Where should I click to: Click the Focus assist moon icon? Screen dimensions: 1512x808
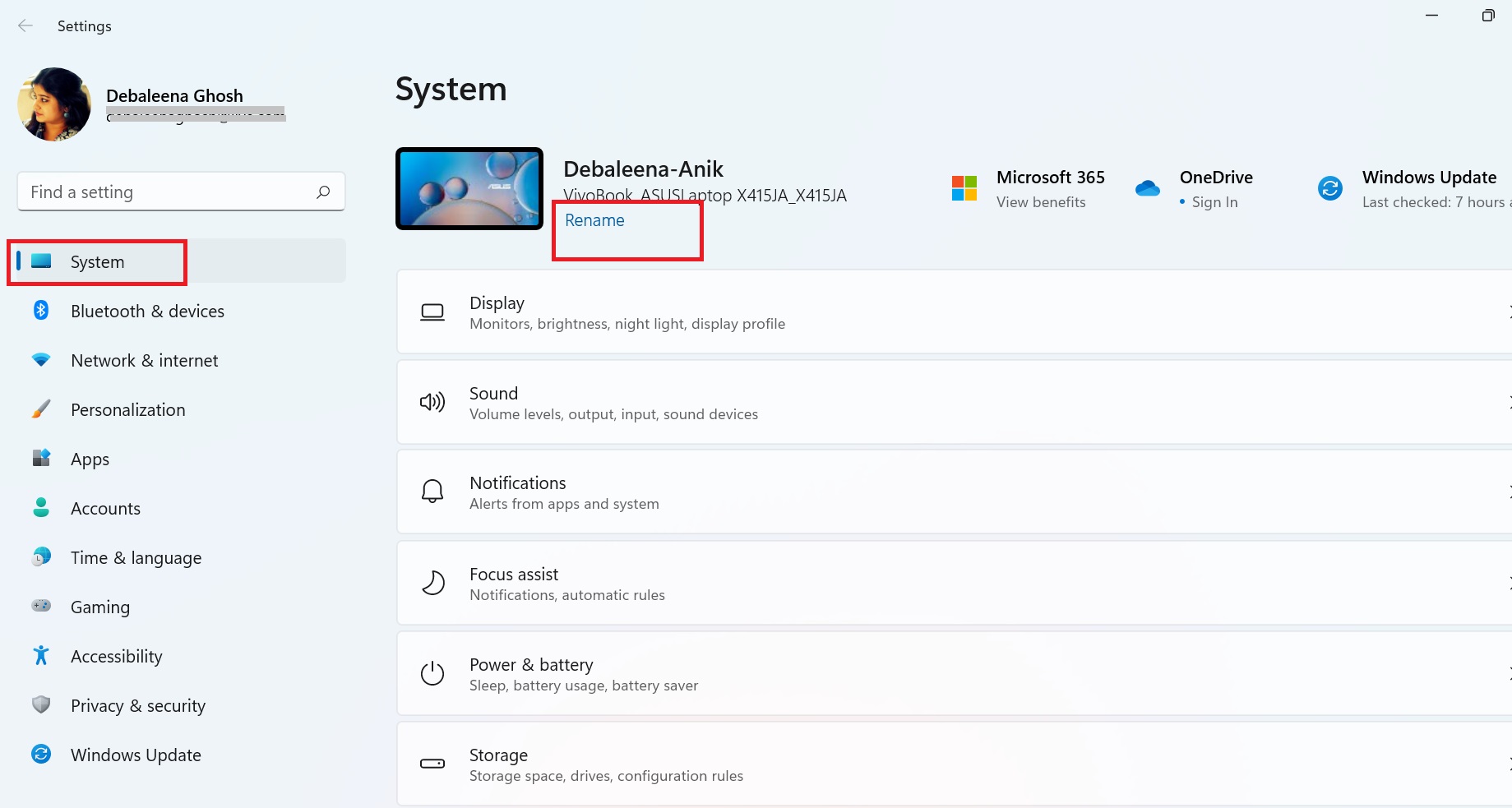pos(432,583)
